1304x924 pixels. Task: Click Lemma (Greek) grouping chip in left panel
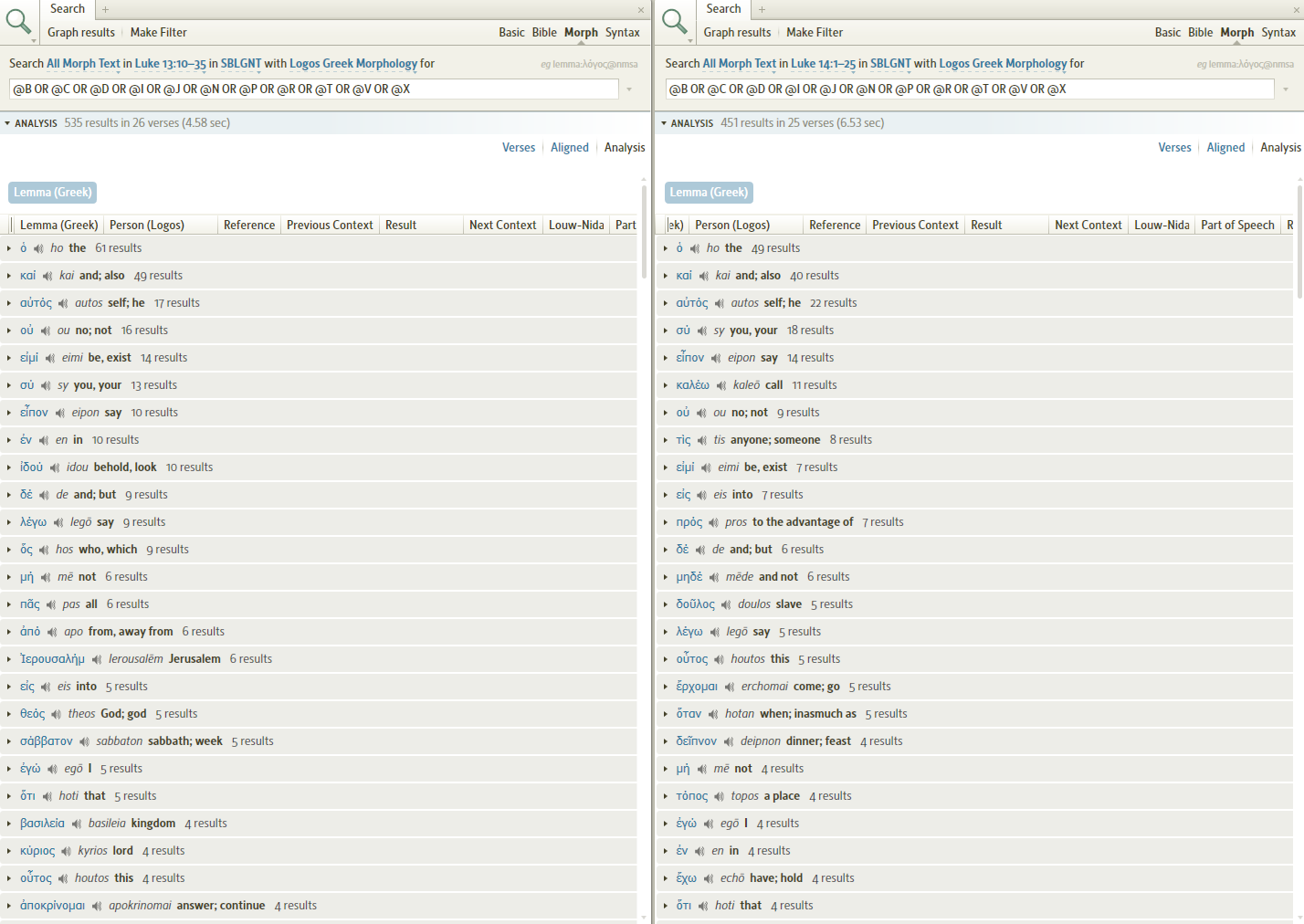click(x=52, y=193)
